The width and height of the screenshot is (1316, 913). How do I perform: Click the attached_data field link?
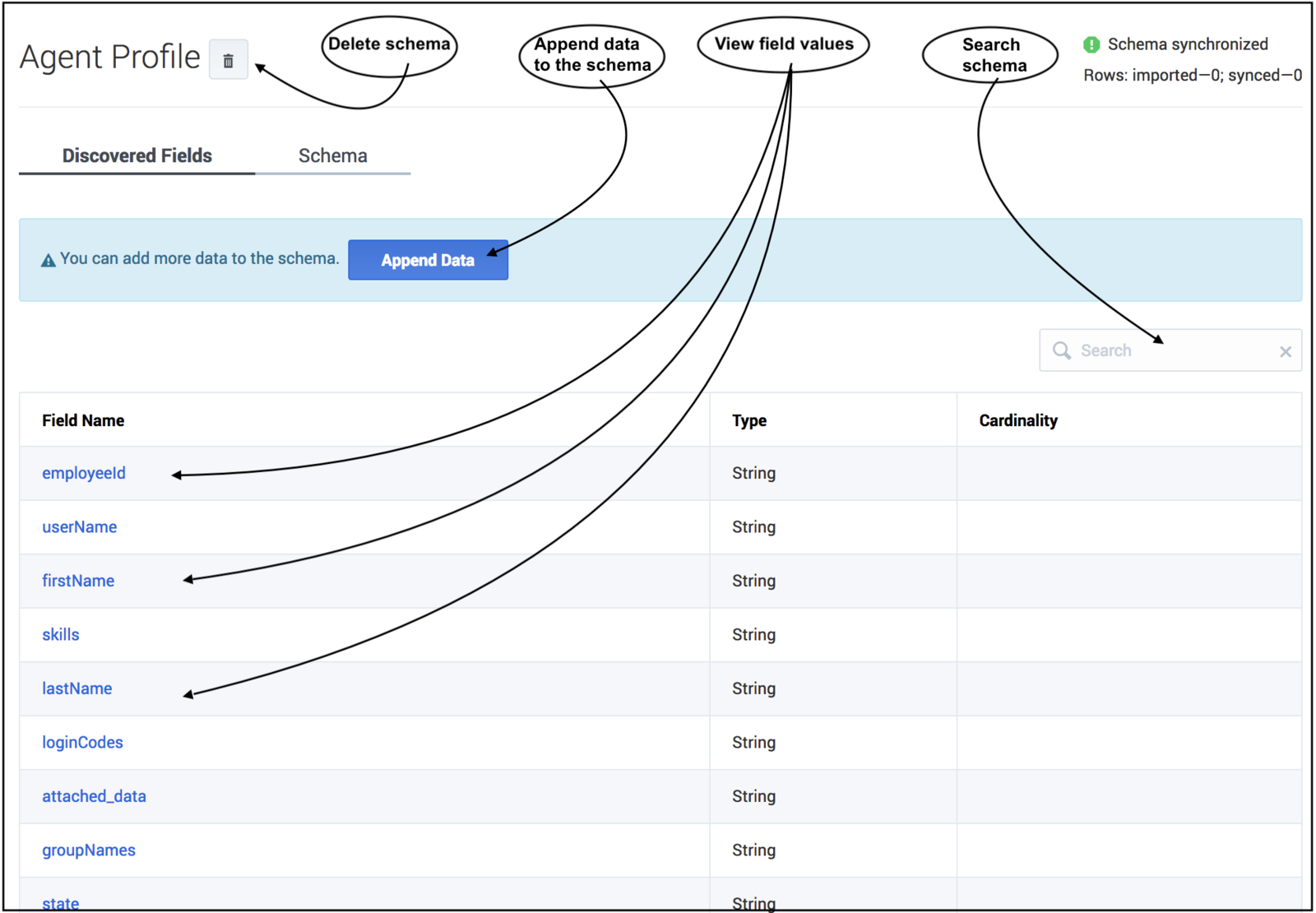94,796
